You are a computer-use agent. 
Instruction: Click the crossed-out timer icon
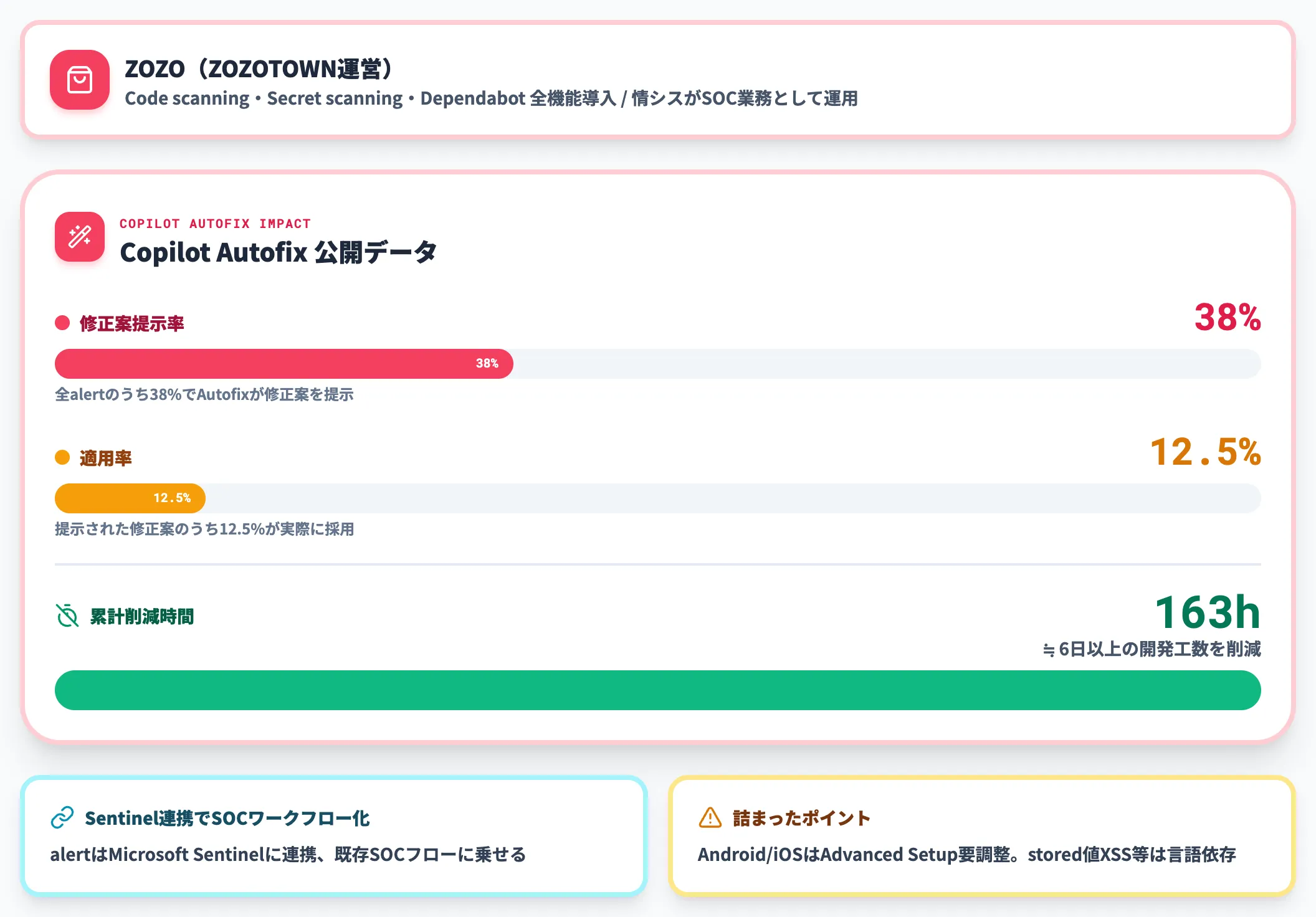(67, 615)
